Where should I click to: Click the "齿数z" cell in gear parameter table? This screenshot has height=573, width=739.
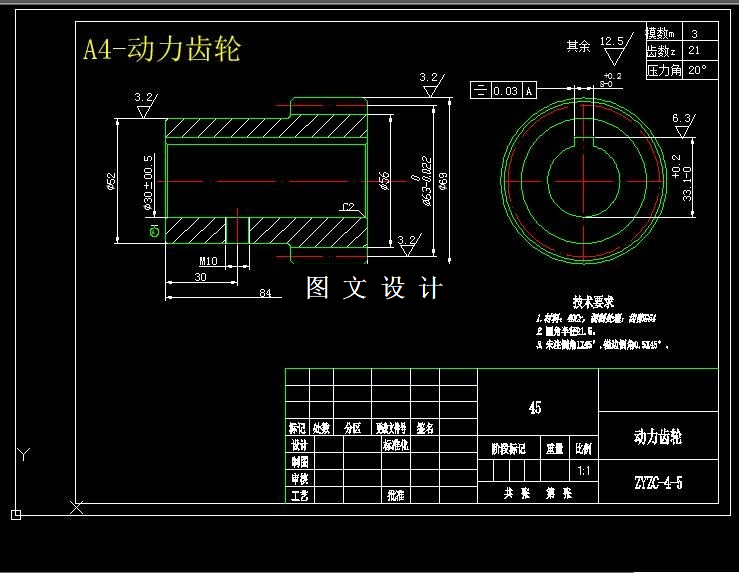point(664,51)
